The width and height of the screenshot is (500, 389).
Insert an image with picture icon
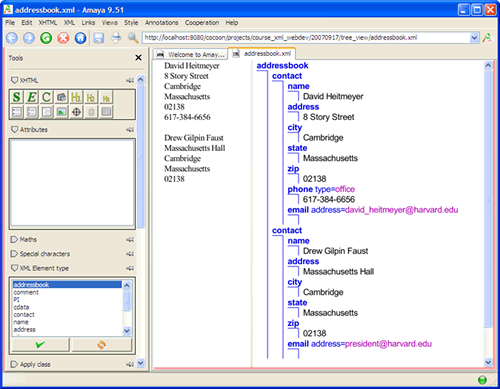pos(61,112)
